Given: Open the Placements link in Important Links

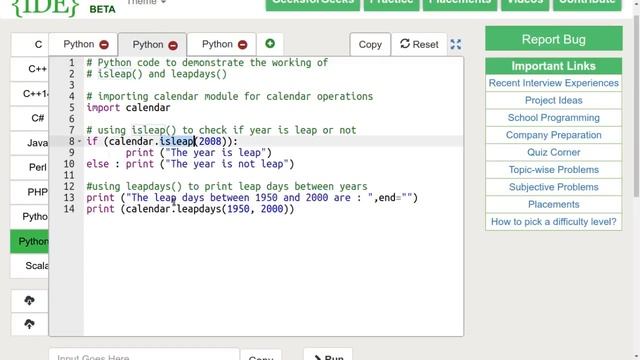Looking at the screenshot, I should coord(553,204).
